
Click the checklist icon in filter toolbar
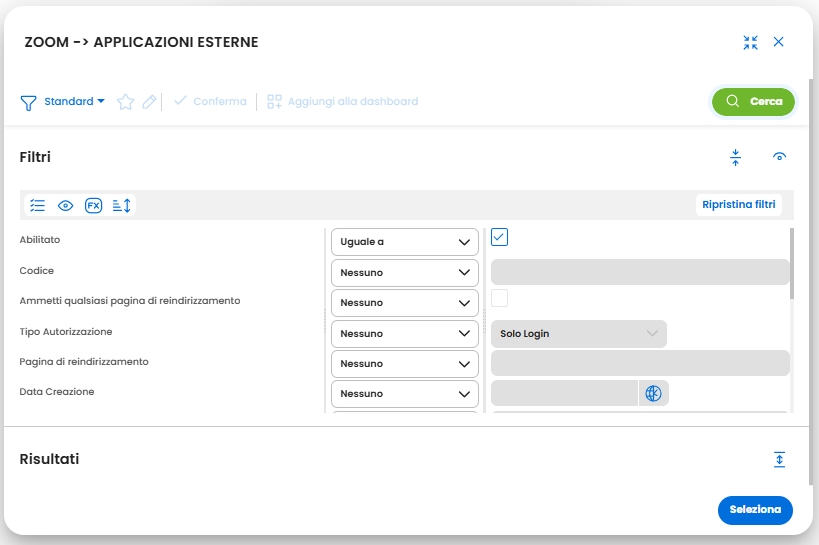38,205
